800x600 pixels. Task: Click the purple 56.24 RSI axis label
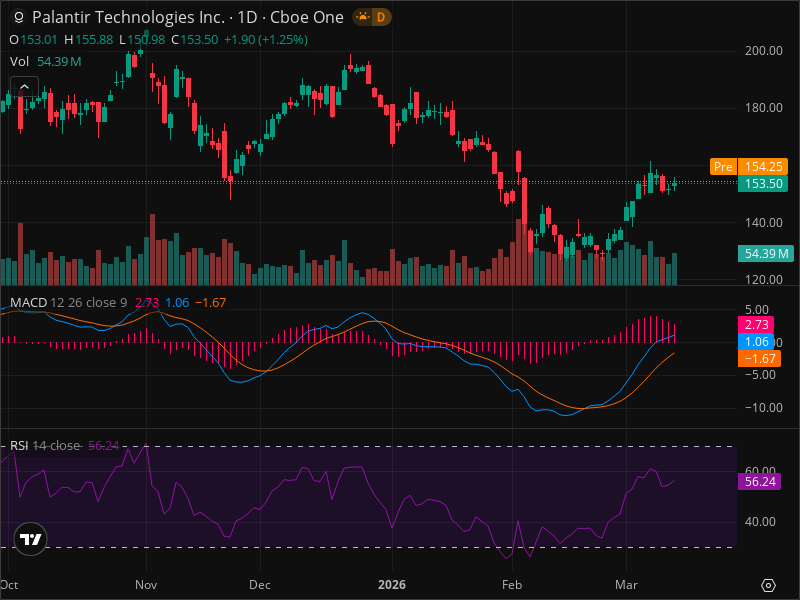click(x=759, y=482)
